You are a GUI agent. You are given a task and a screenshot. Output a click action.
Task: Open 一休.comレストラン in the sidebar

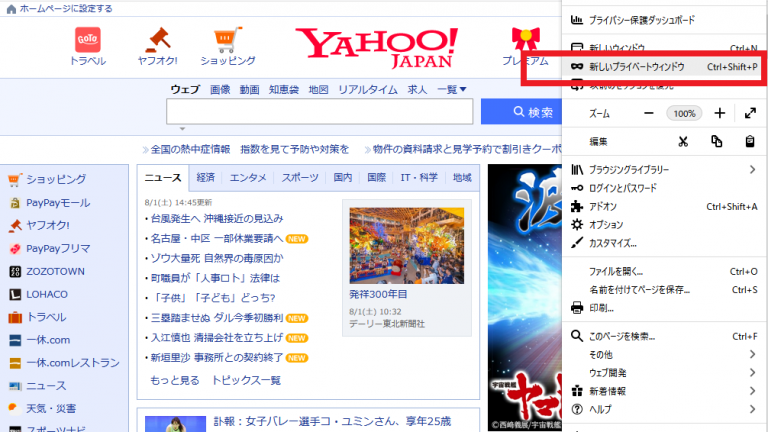(x=73, y=363)
